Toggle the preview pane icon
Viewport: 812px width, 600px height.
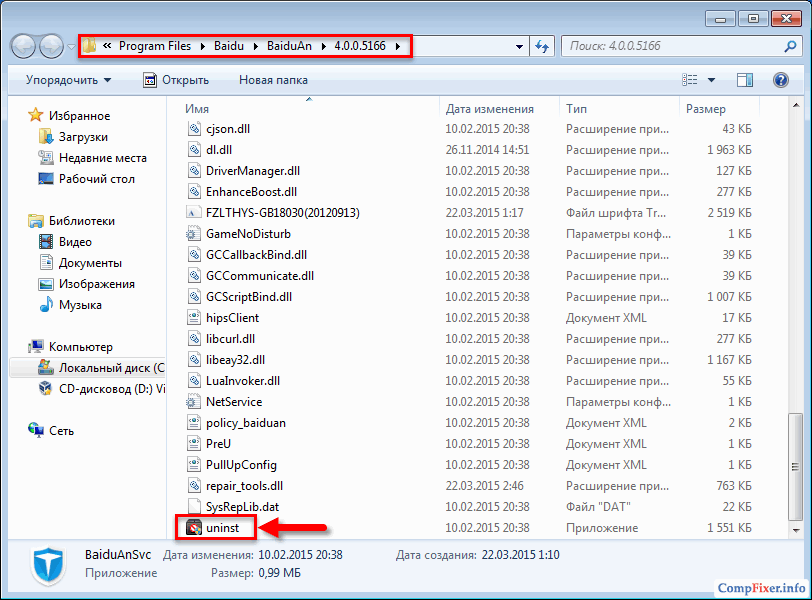[x=745, y=80]
